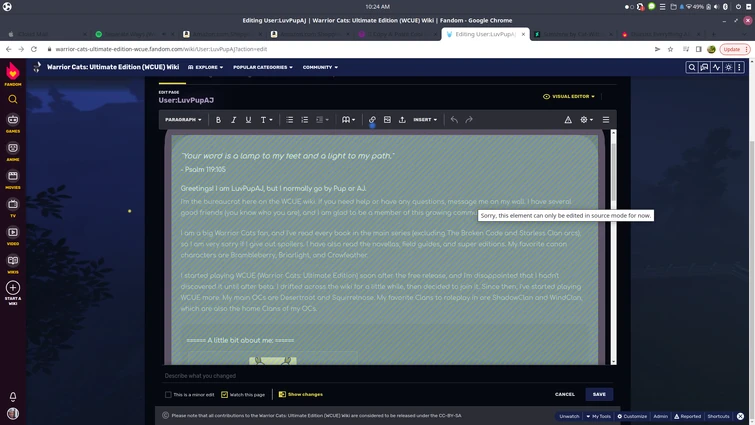Open the POPULAR CATEGORIES menu
This screenshot has height=425, width=755.
pos(263,67)
